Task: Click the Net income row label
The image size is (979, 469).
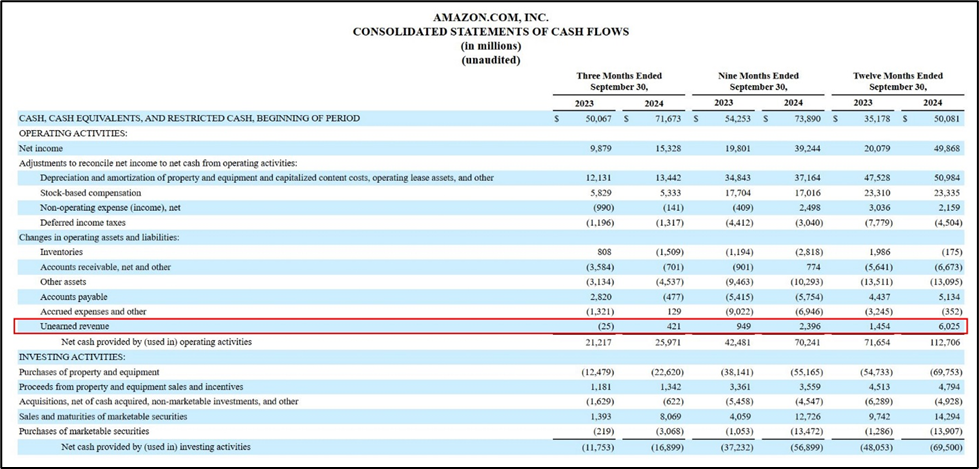Action: coord(41,148)
